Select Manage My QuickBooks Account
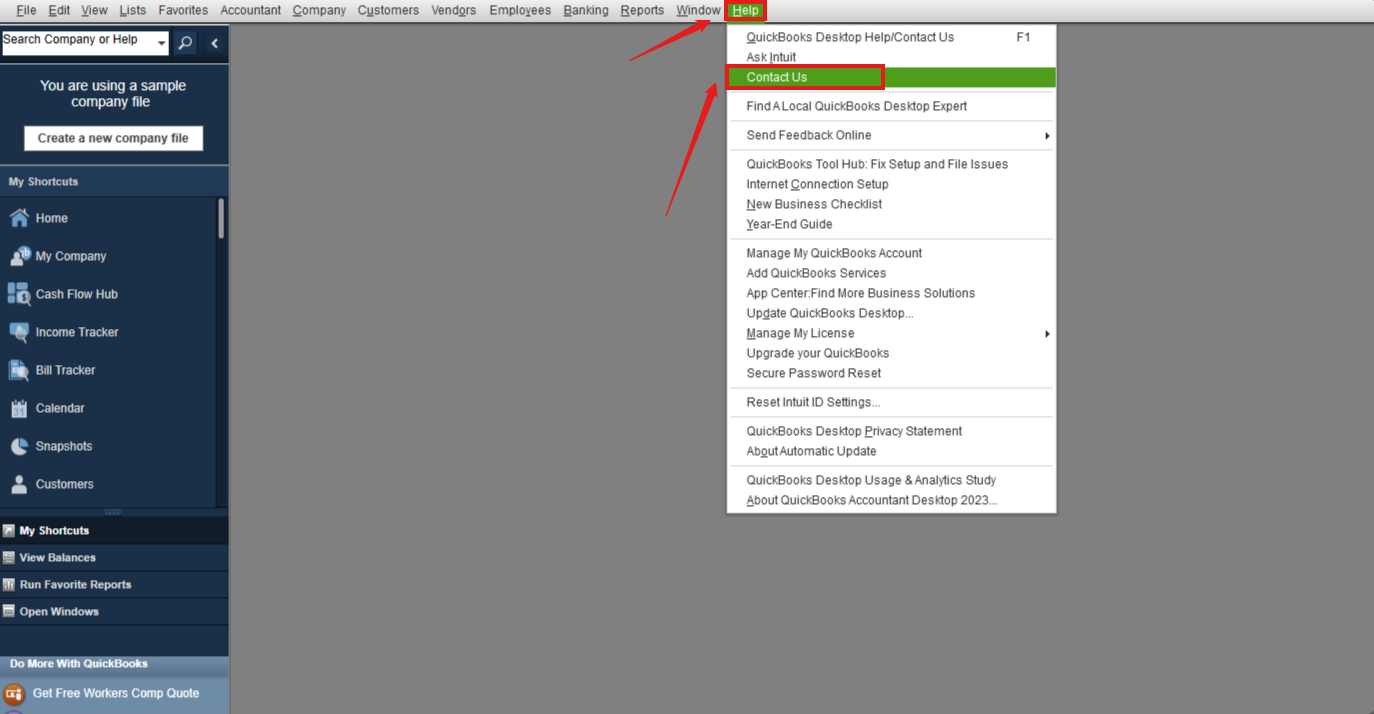1374x714 pixels. pos(891,253)
